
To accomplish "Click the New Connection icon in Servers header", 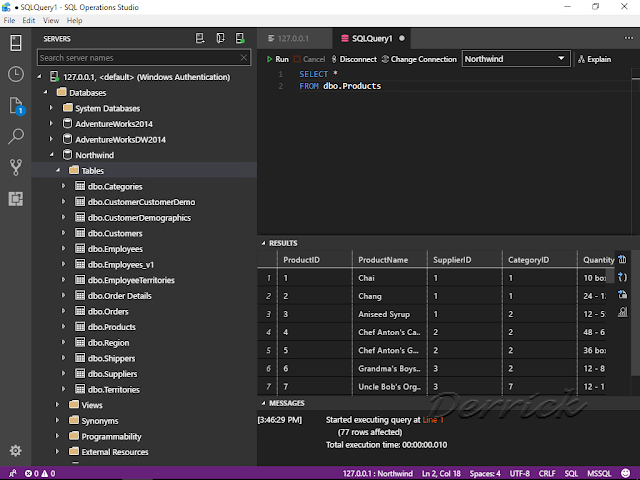I will click(x=200, y=38).
